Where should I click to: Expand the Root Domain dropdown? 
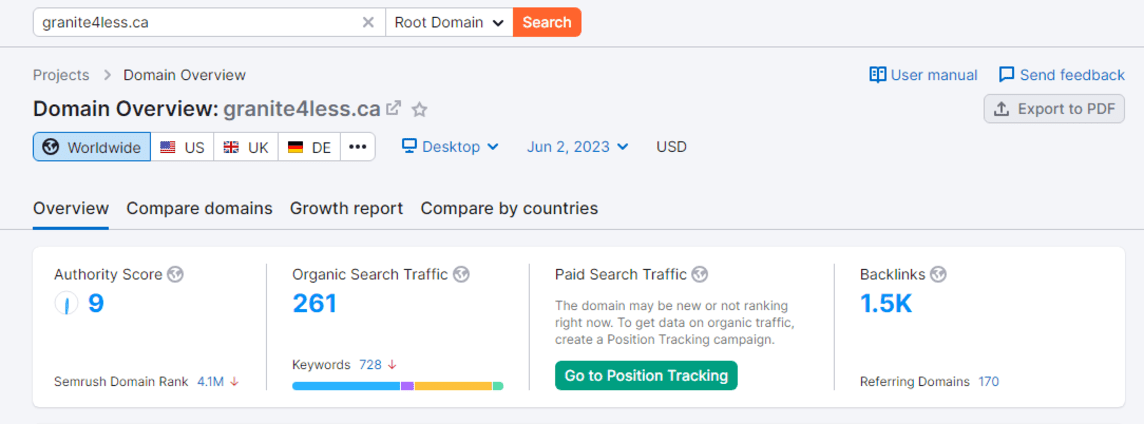click(x=449, y=22)
